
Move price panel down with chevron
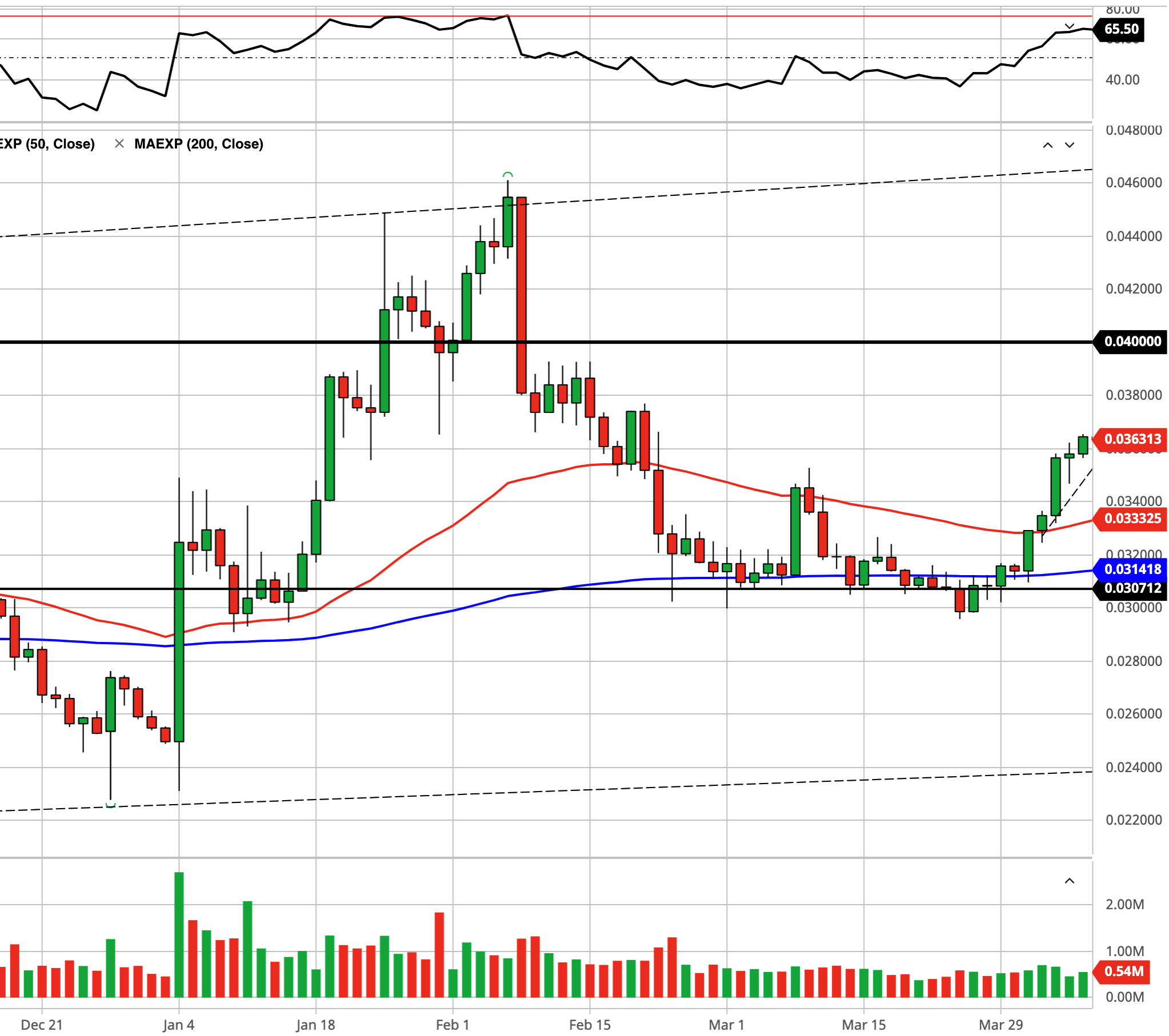[1069, 145]
